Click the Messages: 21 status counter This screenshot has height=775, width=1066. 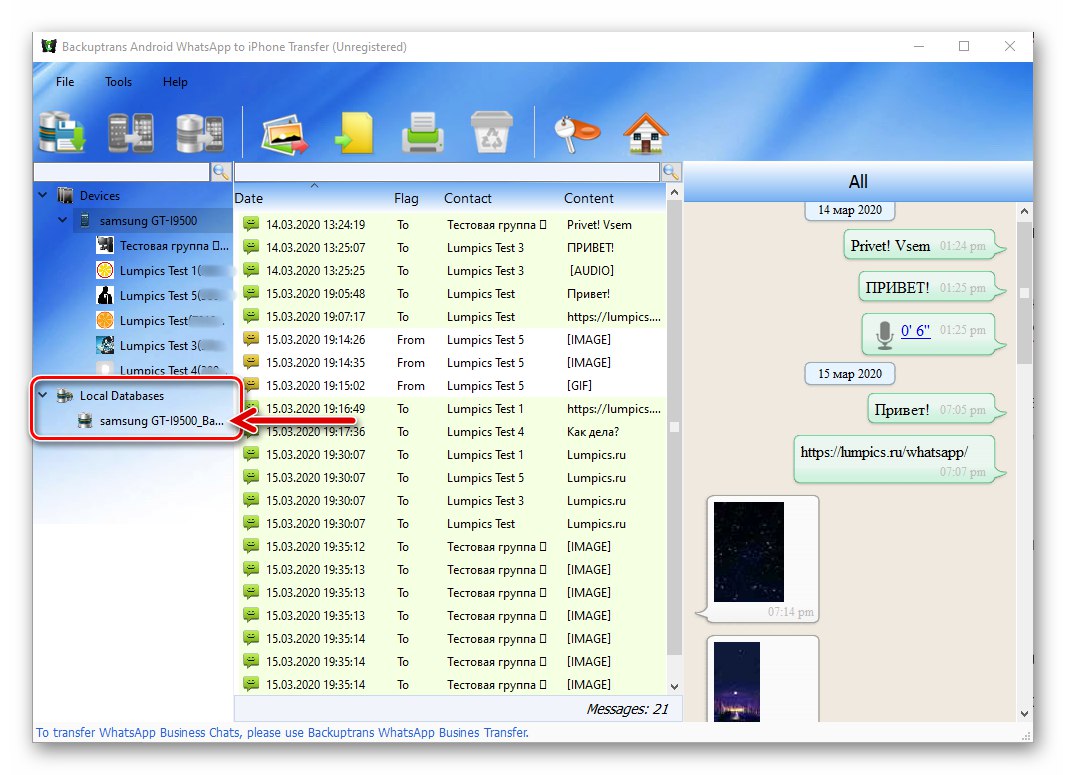pyautogui.click(x=627, y=709)
